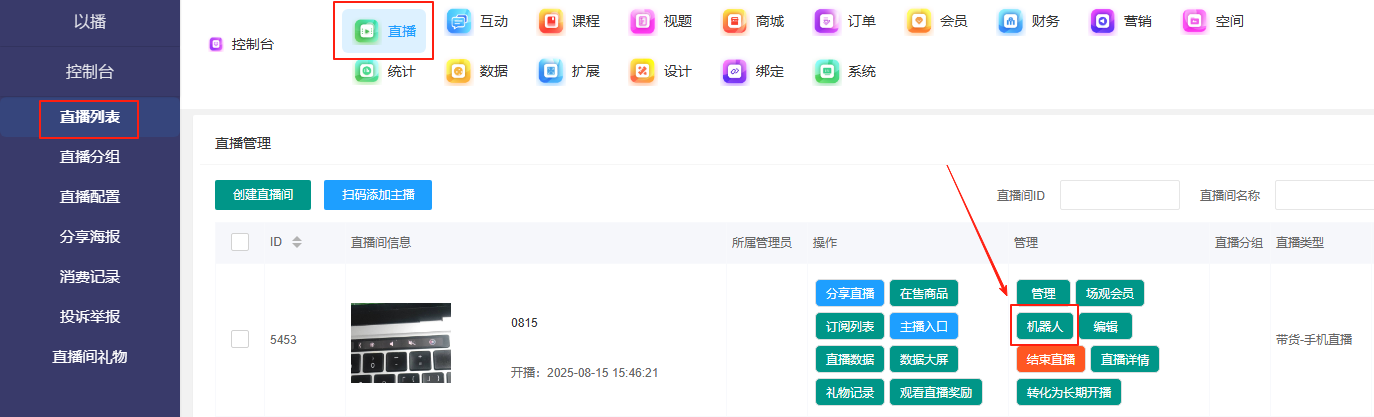This screenshot has height=417, width=1374.
Task: Click the 直播 icon in top navigation
Action: click(x=367, y=31)
